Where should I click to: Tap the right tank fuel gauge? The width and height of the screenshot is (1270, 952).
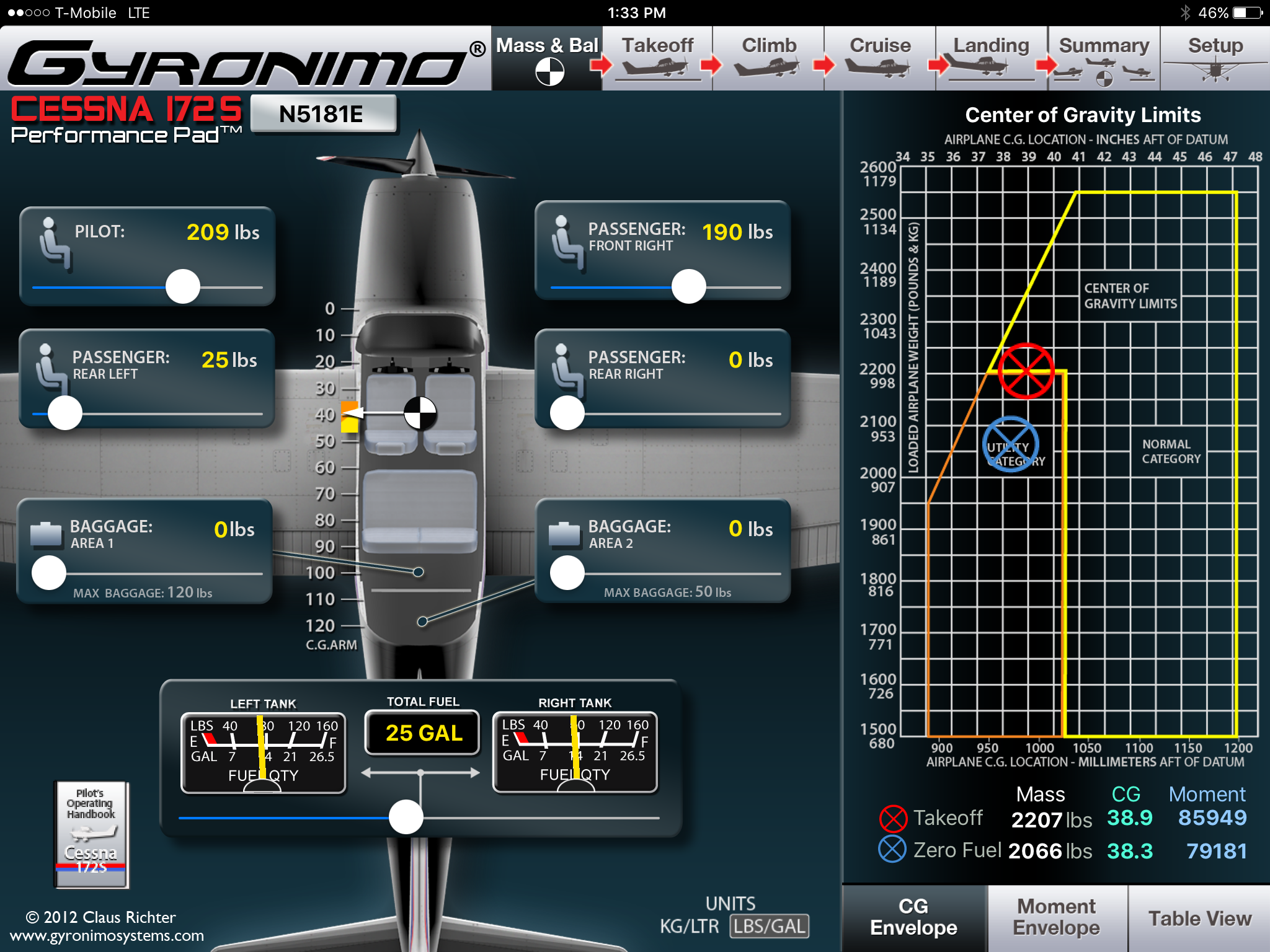point(575,752)
